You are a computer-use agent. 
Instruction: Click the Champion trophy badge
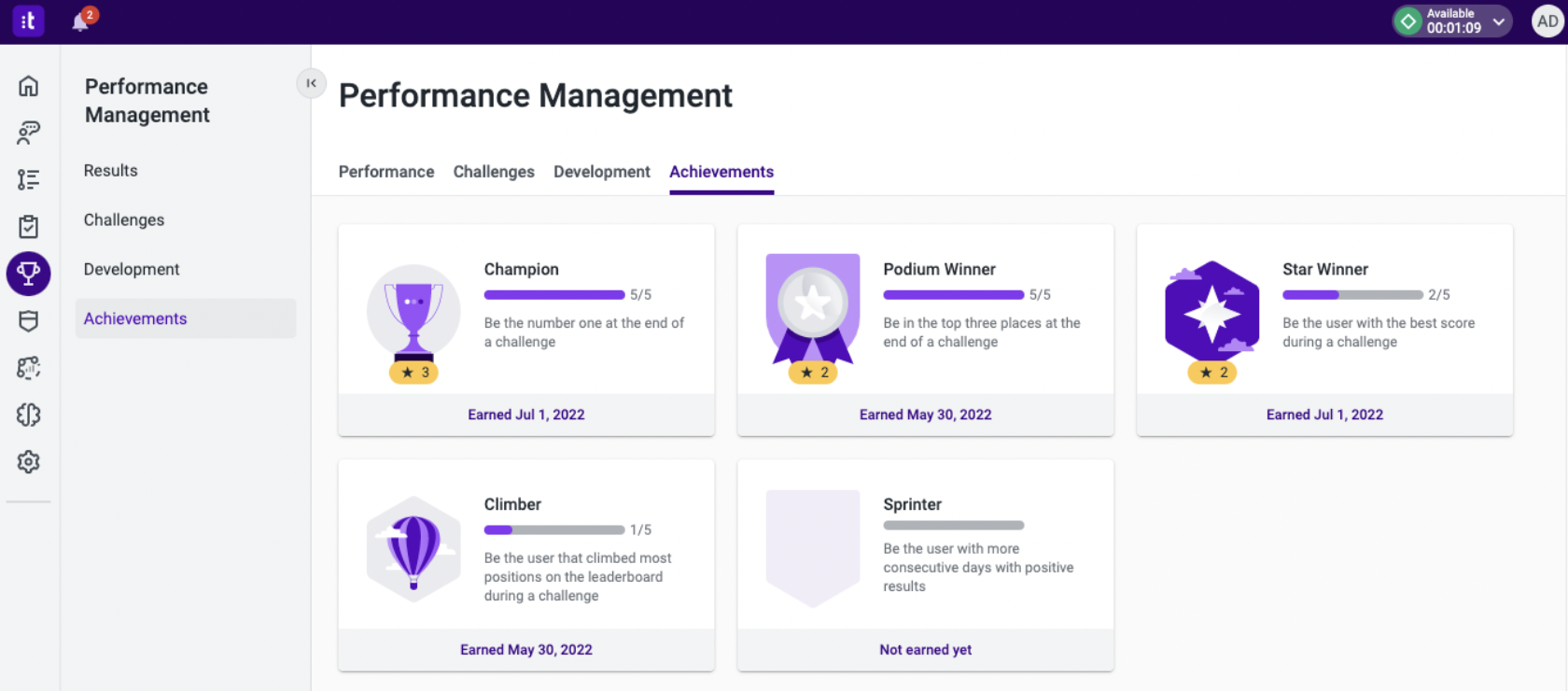(x=413, y=315)
